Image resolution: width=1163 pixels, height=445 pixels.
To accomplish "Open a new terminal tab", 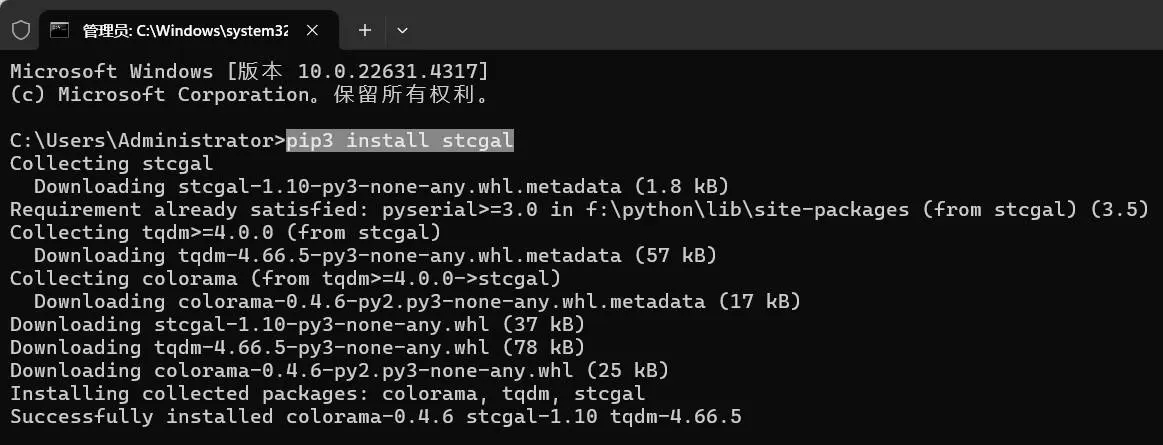I will 365,30.
